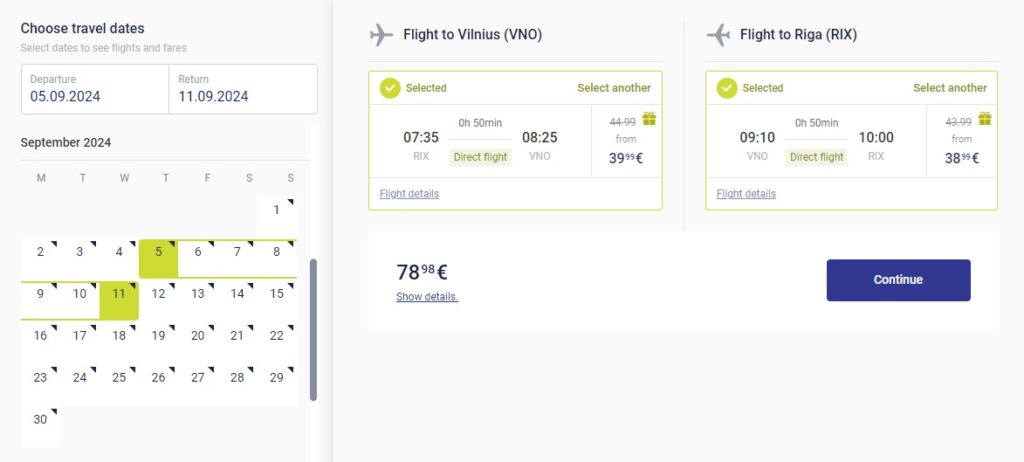Viewport: 1024px width, 462px height.
Task: Open Flight details for the Riga flight
Action: pyautogui.click(x=746, y=194)
